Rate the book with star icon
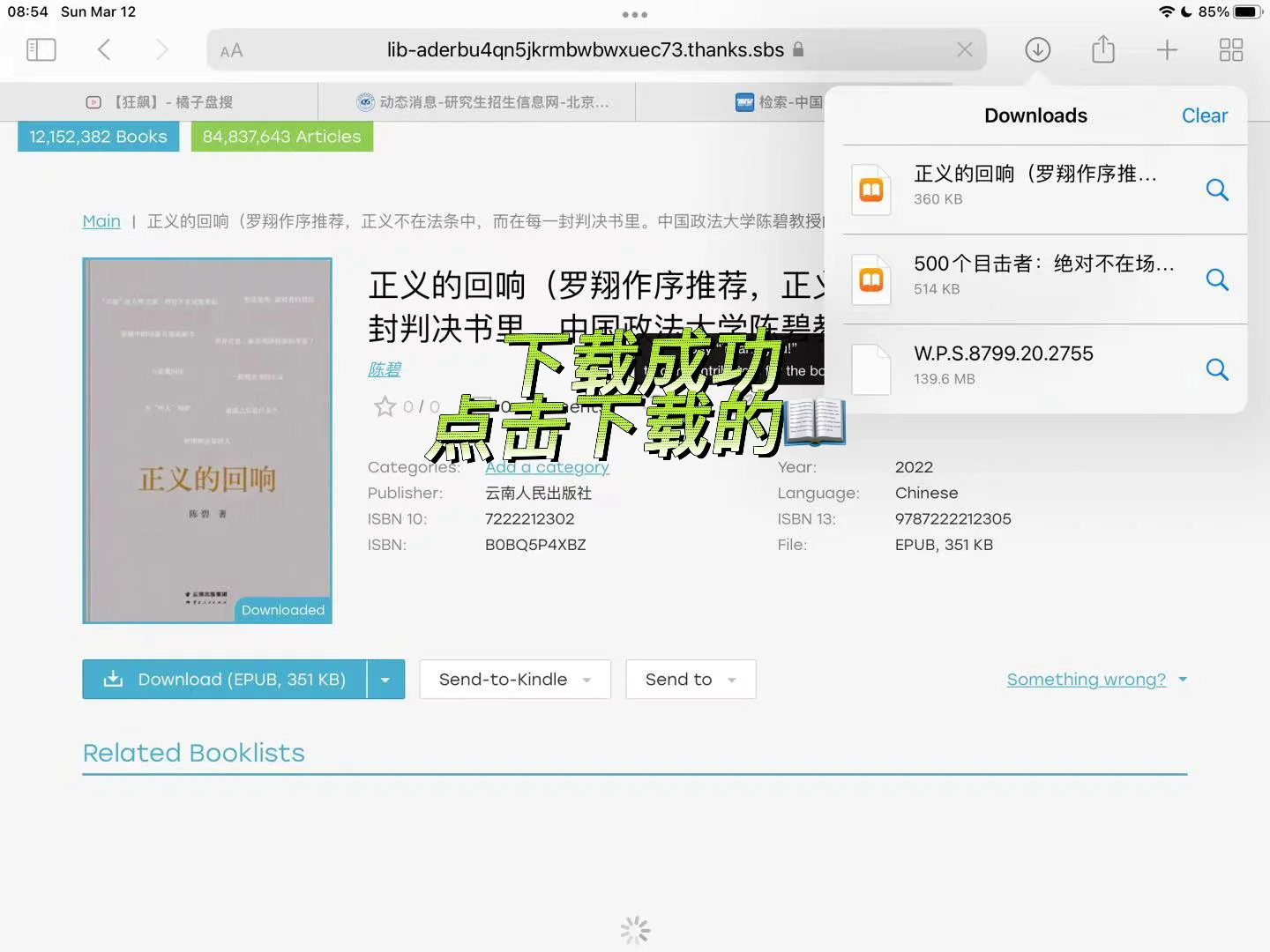Screen dimensions: 1270x952 tap(385, 406)
